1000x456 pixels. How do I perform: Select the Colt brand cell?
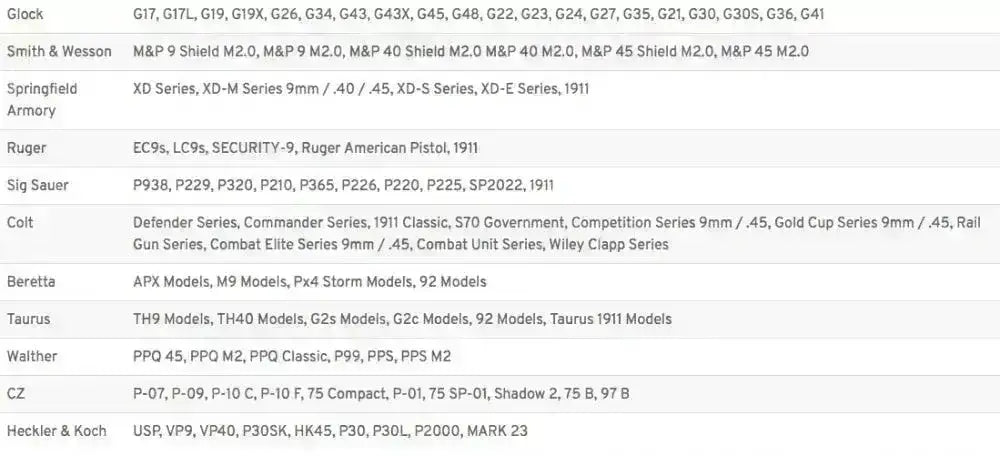coord(20,222)
